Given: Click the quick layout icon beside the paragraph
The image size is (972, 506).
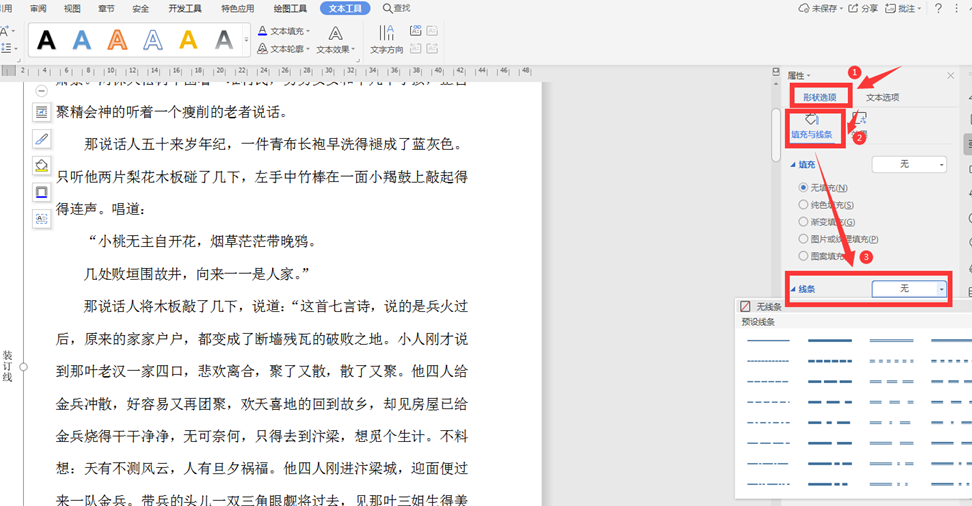Looking at the screenshot, I should pyautogui.click(x=42, y=112).
